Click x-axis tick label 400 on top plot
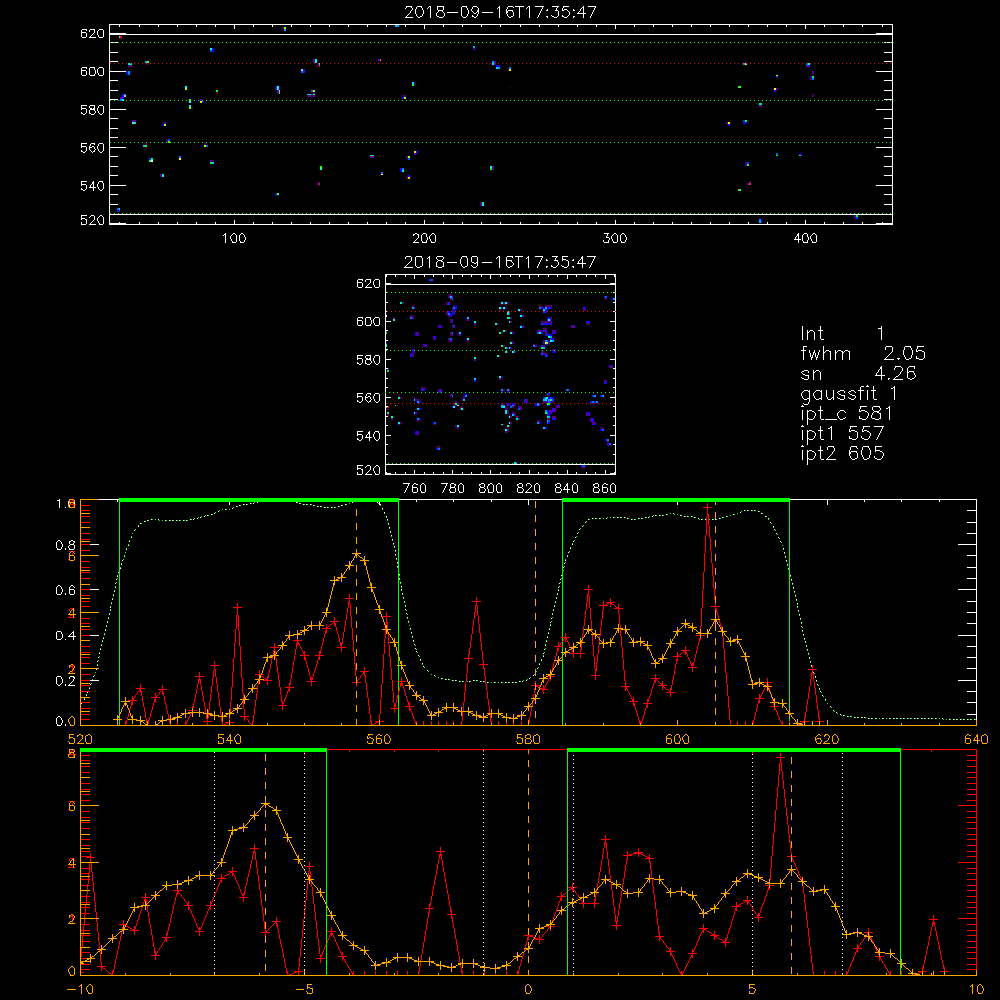1000x1000 pixels. pyautogui.click(x=805, y=239)
